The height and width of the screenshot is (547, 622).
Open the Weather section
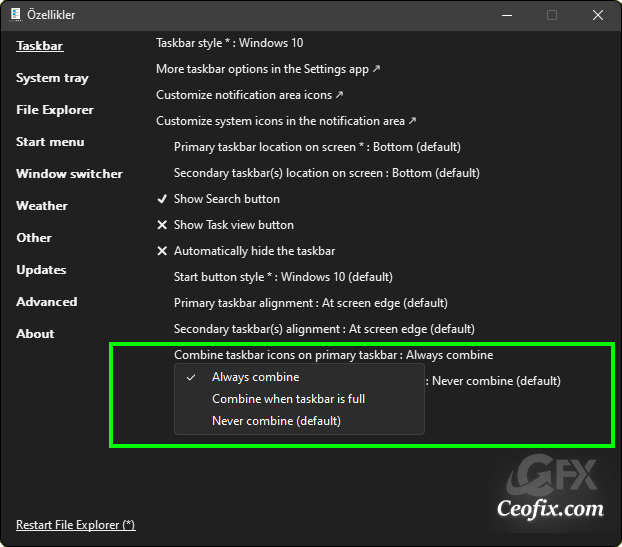[42, 206]
